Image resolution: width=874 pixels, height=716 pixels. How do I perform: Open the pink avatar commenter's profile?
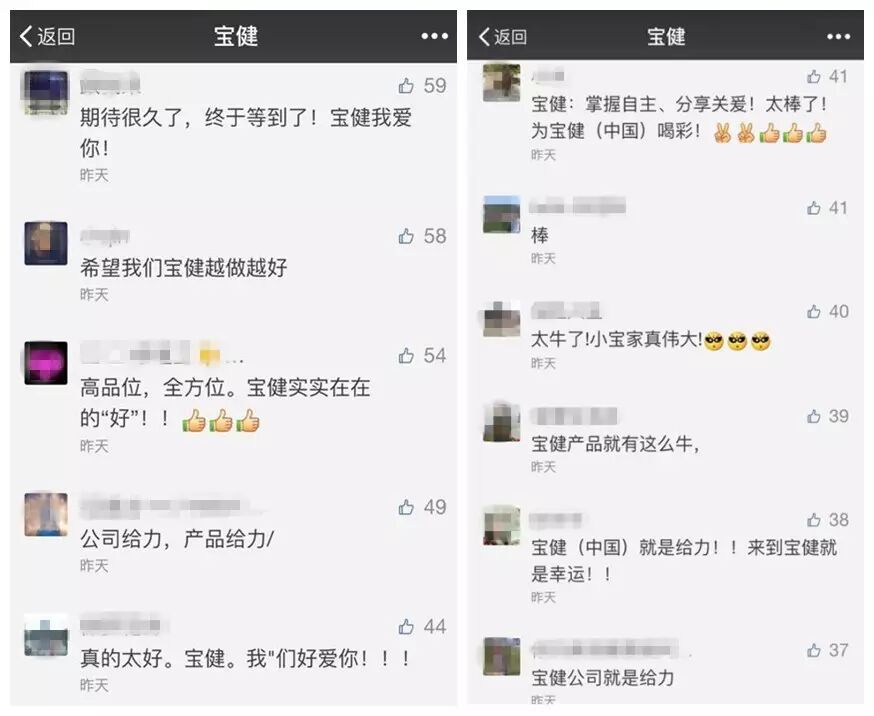click(x=46, y=363)
